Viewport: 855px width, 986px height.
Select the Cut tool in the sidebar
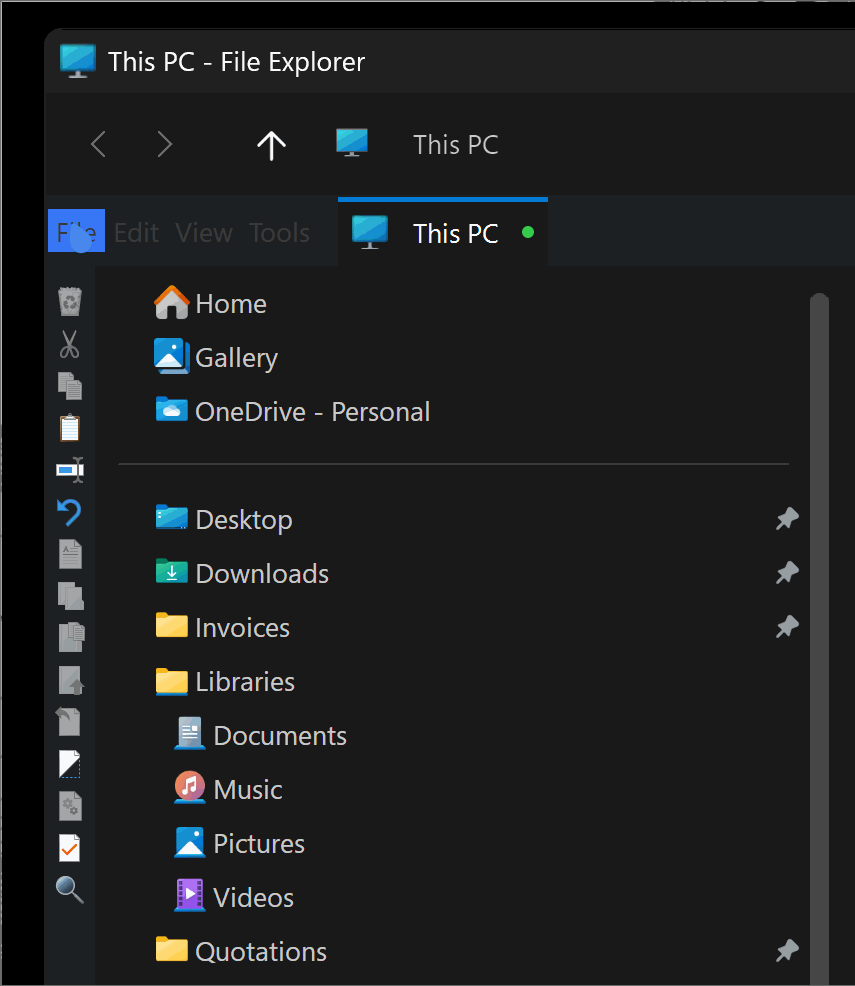(70, 343)
